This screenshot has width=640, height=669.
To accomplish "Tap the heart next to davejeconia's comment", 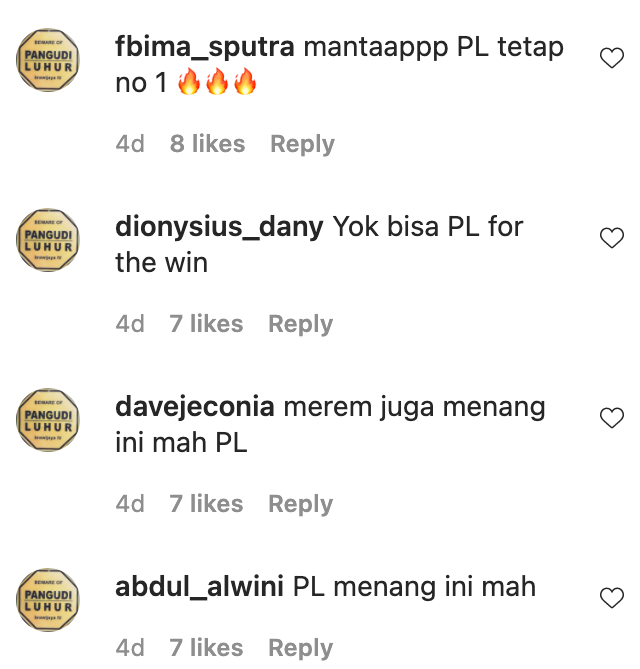I will click(x=612, y=417).
